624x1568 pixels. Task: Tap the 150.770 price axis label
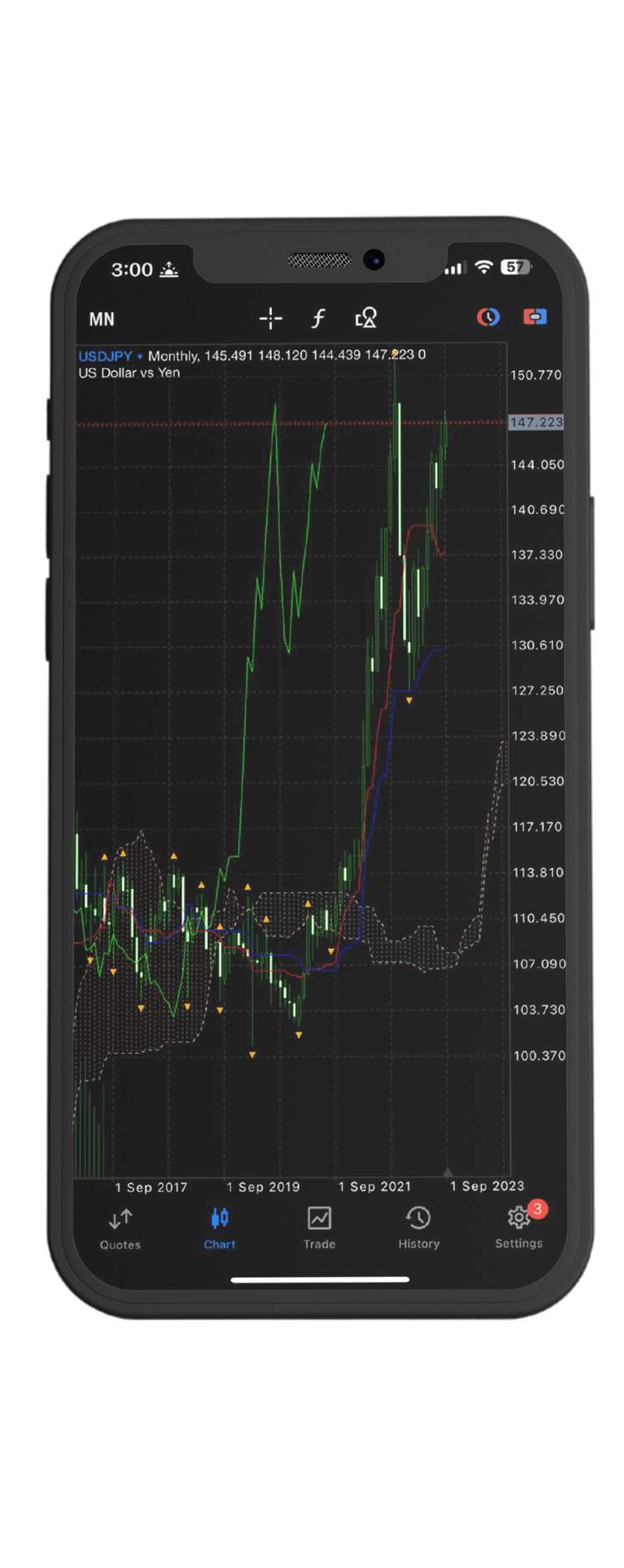[x=536, y=375]
